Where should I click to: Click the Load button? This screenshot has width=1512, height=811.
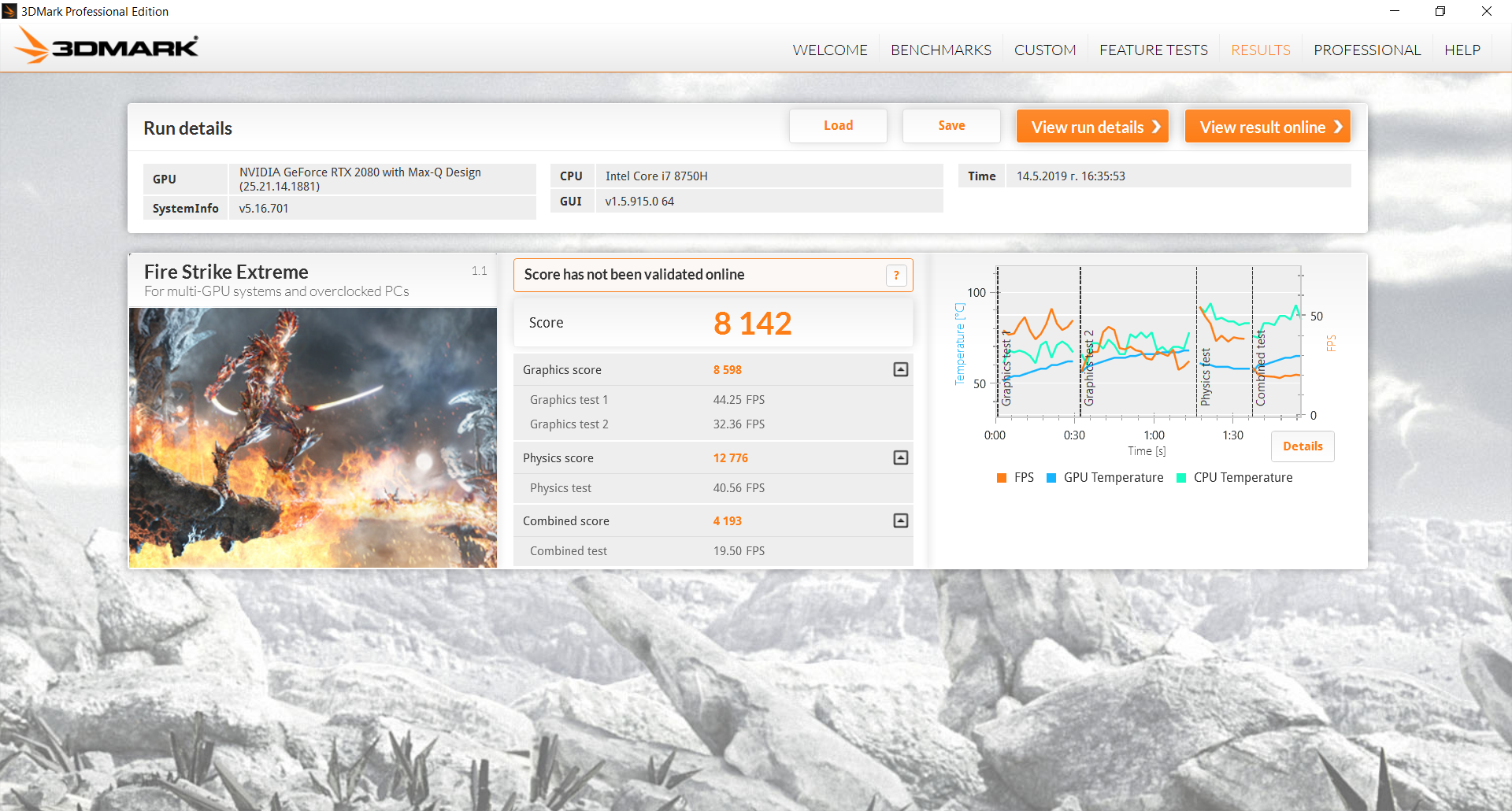pos(838,126)
